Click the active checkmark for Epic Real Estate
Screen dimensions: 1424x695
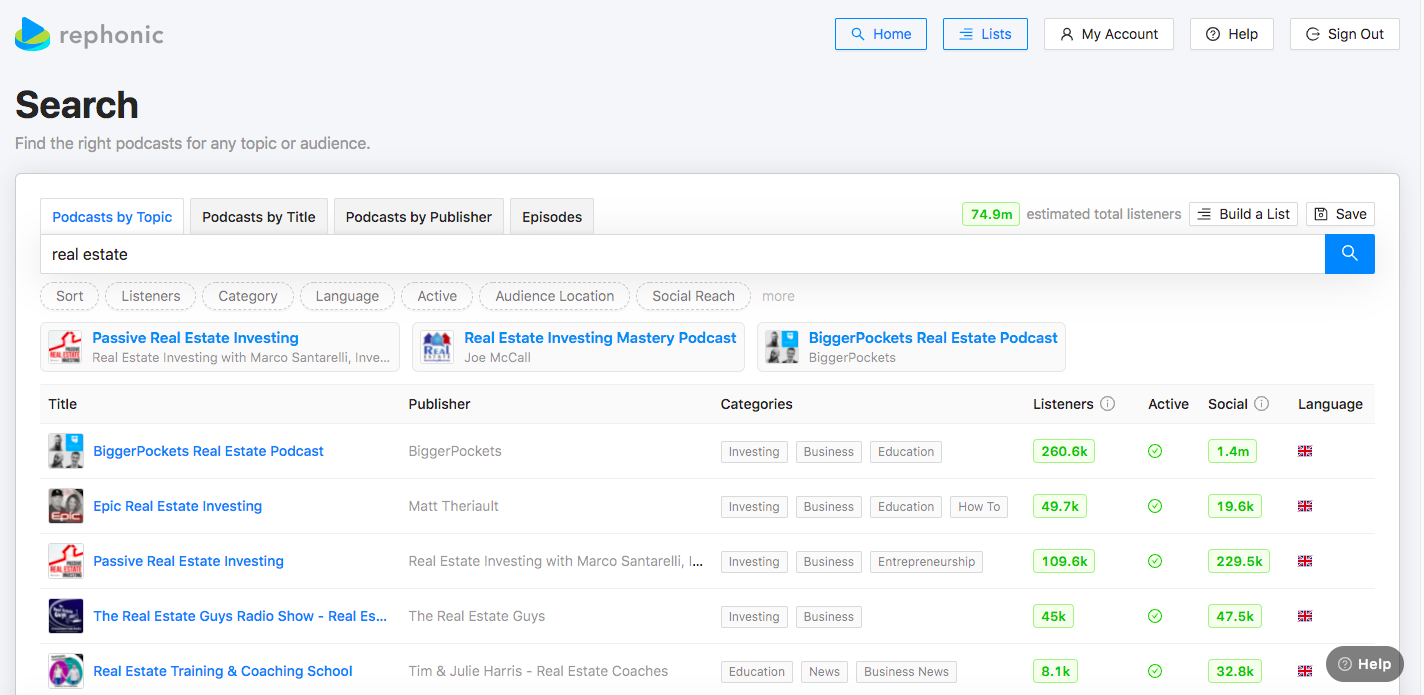pyautogui.click(x=1155, y=506)
